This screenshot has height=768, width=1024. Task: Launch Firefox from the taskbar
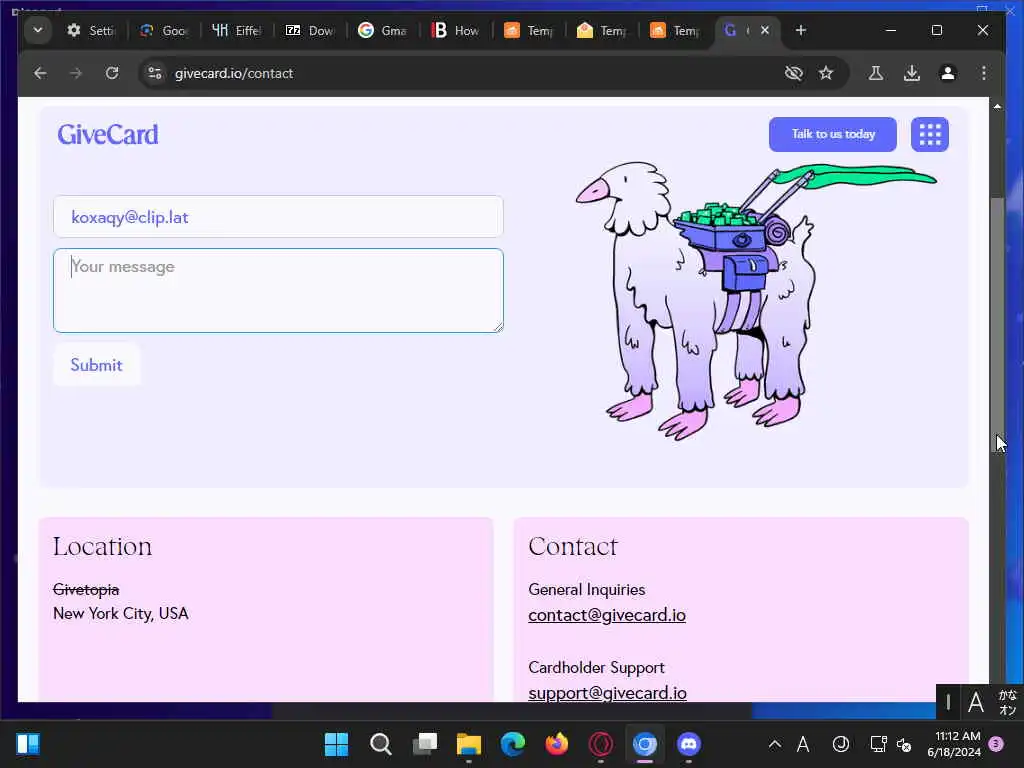[x=556, y=744]
